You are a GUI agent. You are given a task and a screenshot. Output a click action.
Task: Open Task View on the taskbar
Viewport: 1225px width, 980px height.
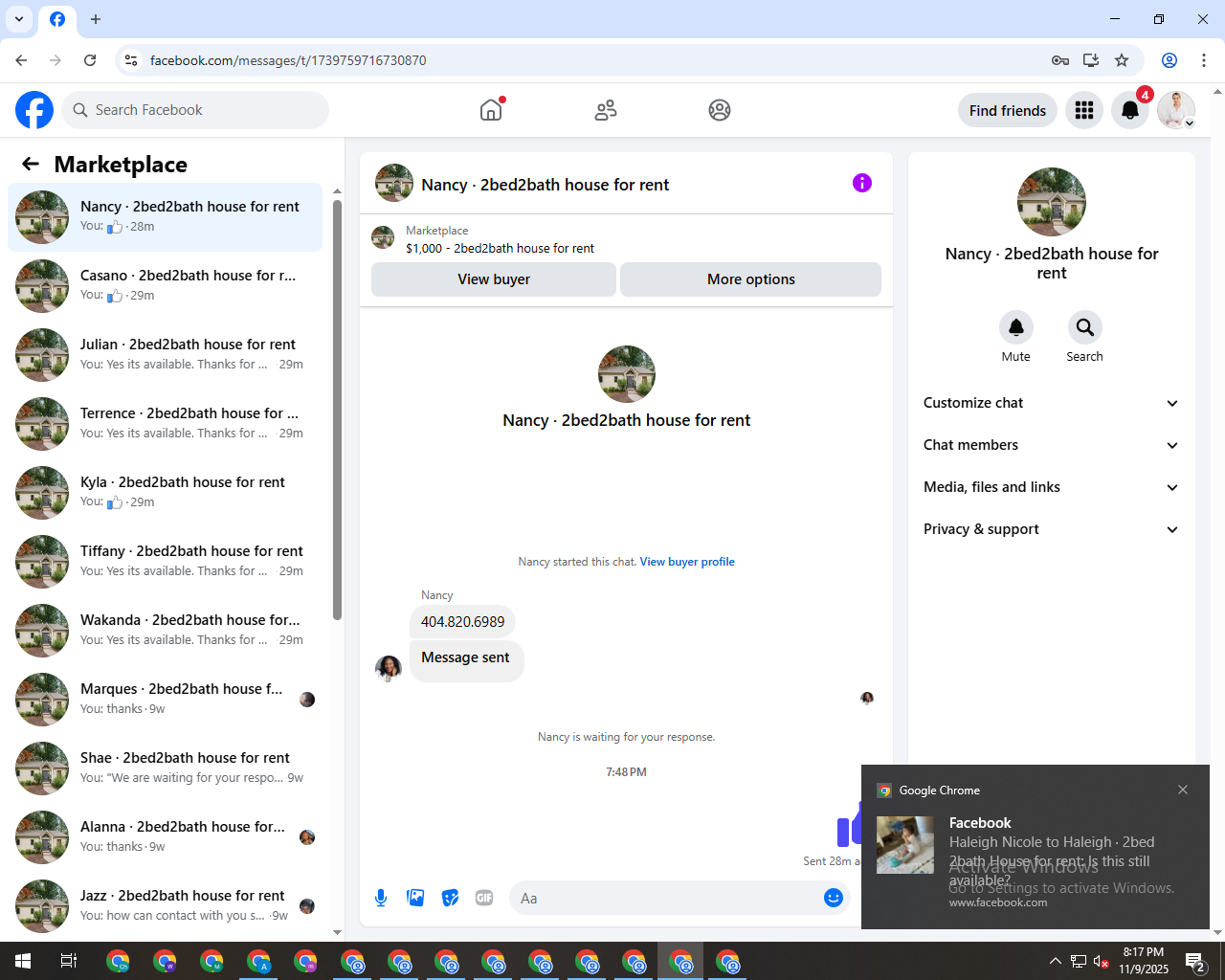point(69,961)
